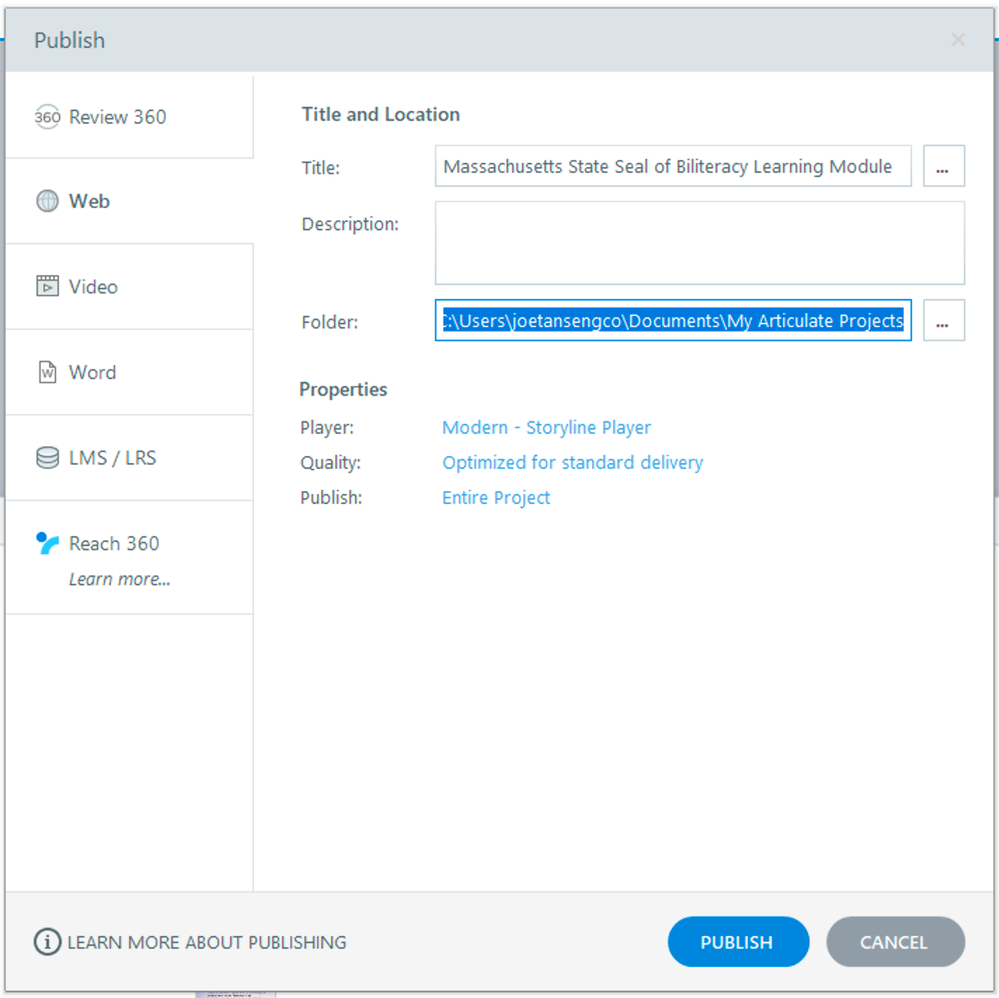Change Modern - Storyline Player setting
The width and height of the screenshot is (999, 998).
[x=546, y=428]
